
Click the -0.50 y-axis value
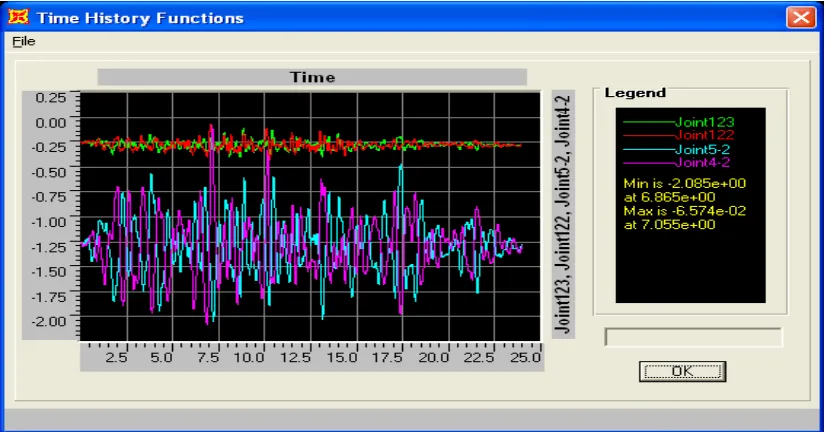click(48, 172)
